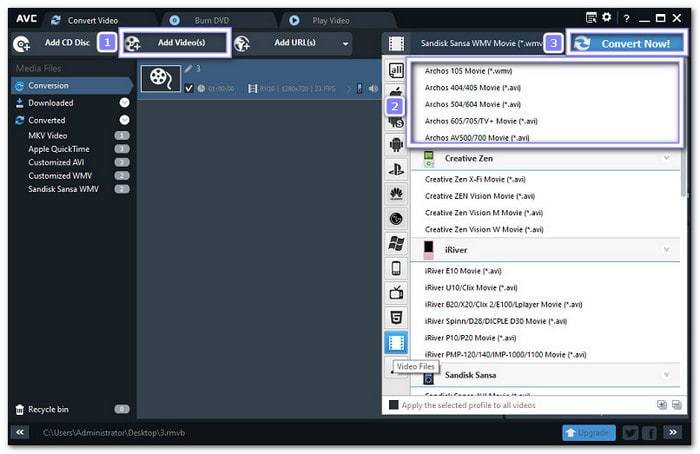Choose iRiver U10/Clix Movie (*.avi)
The height and width of the screenshot is (454, 700).
pyautogui.click(x=471, y=288)
